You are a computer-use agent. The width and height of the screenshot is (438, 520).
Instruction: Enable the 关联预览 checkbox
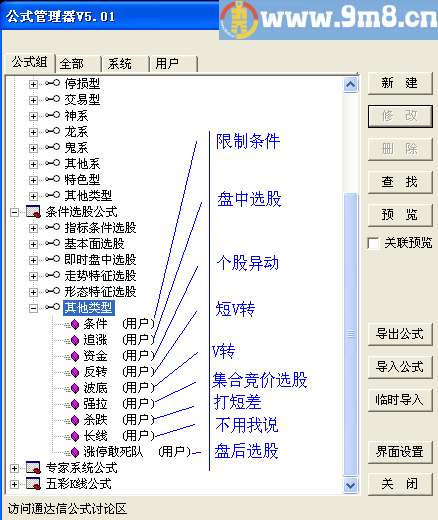373,243
